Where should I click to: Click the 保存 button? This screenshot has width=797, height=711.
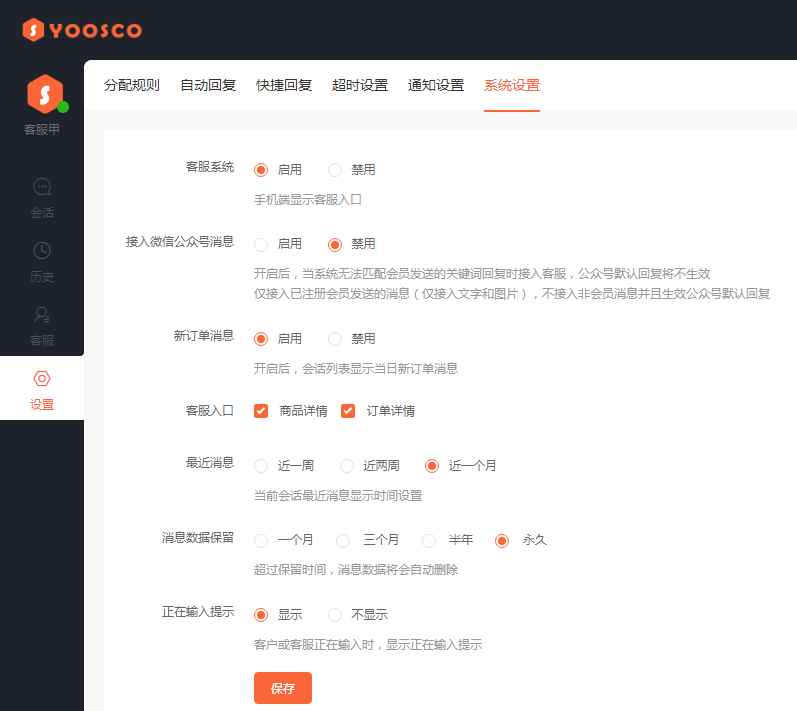pos(283,688)
